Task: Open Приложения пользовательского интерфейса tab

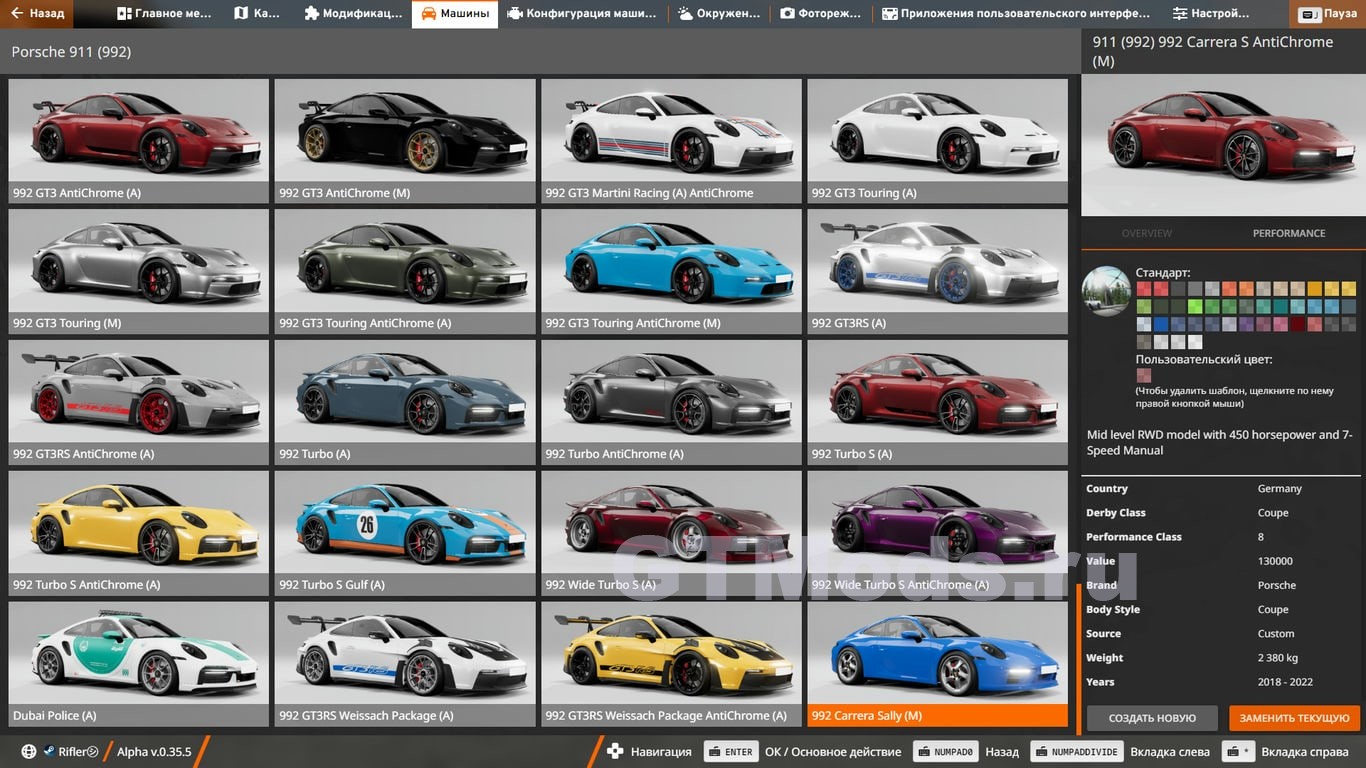Action: tap(1016, 14)
